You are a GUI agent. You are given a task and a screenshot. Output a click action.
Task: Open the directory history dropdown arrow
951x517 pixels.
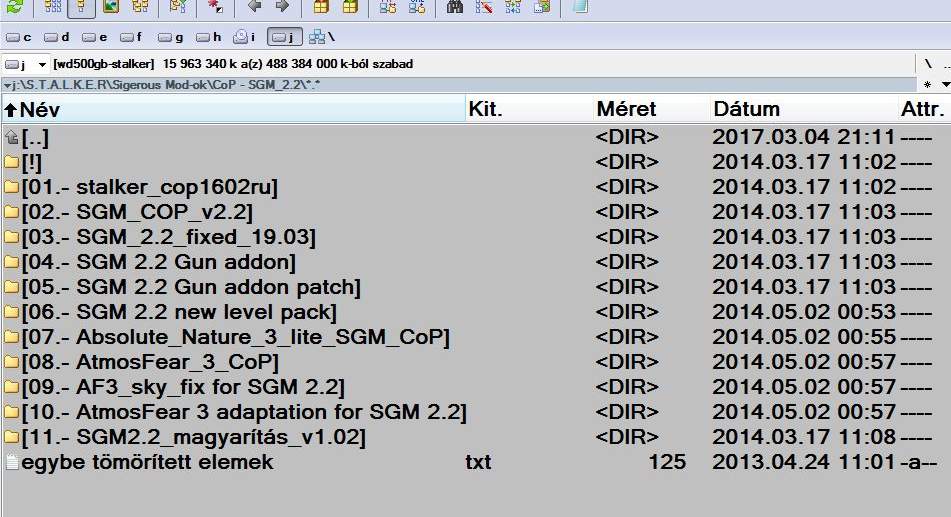pyautogui.click(x=946, y=85)
